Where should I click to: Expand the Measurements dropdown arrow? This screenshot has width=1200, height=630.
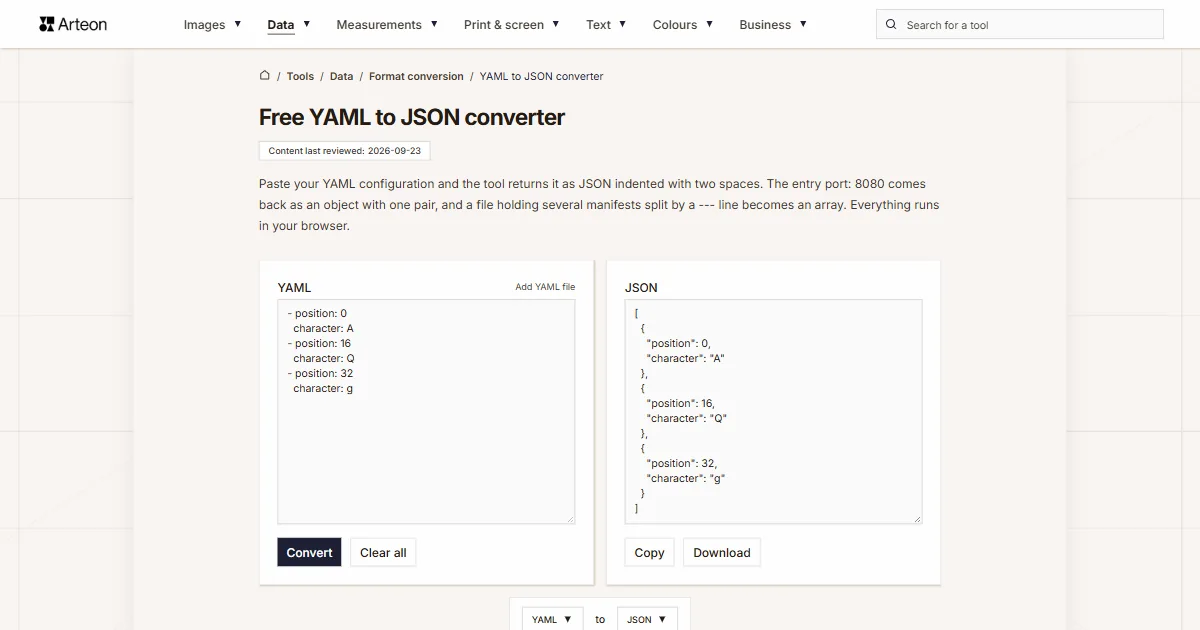pyautogui.click(x=434, y=24)
